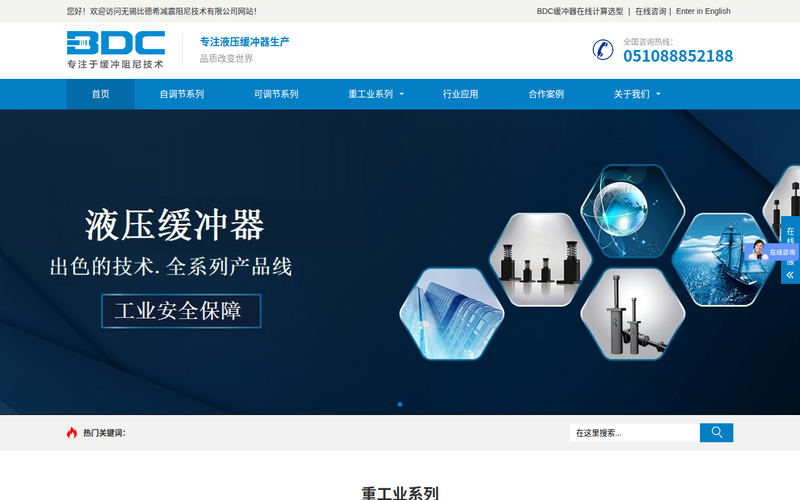Expand the 重工业系列 dropdown arrow
The width and height of the screenshot is (800, 500).
[x=402, y=94]
